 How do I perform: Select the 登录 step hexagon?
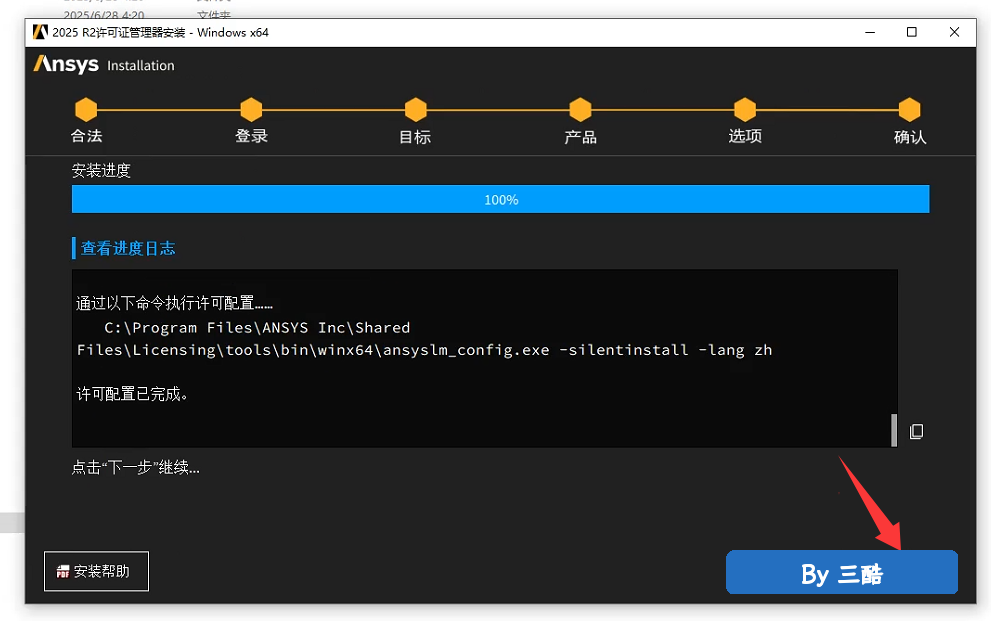(x=251, y=109)
